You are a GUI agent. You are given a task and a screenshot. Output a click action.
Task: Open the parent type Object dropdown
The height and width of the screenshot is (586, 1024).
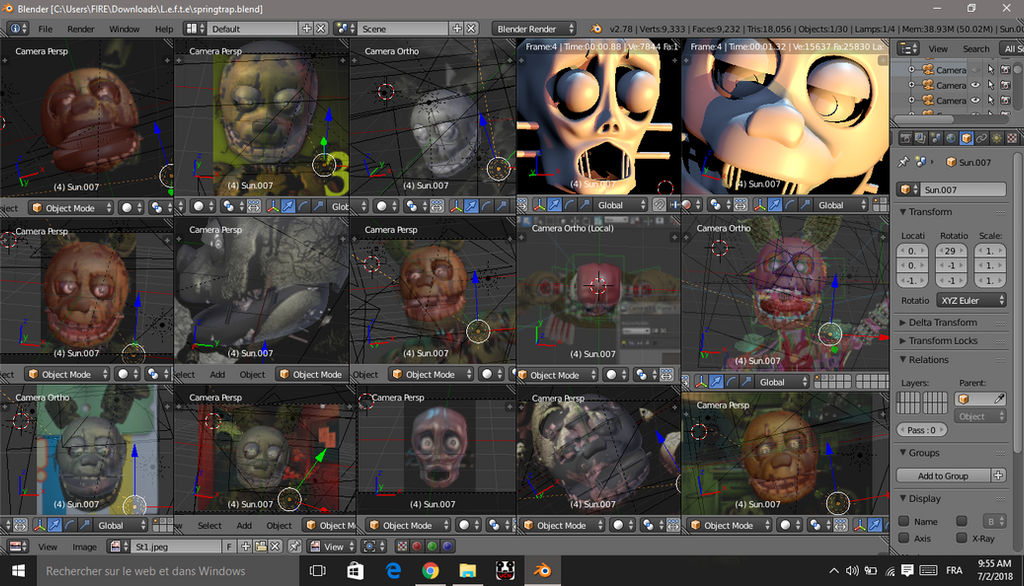[x=980, y=415]
